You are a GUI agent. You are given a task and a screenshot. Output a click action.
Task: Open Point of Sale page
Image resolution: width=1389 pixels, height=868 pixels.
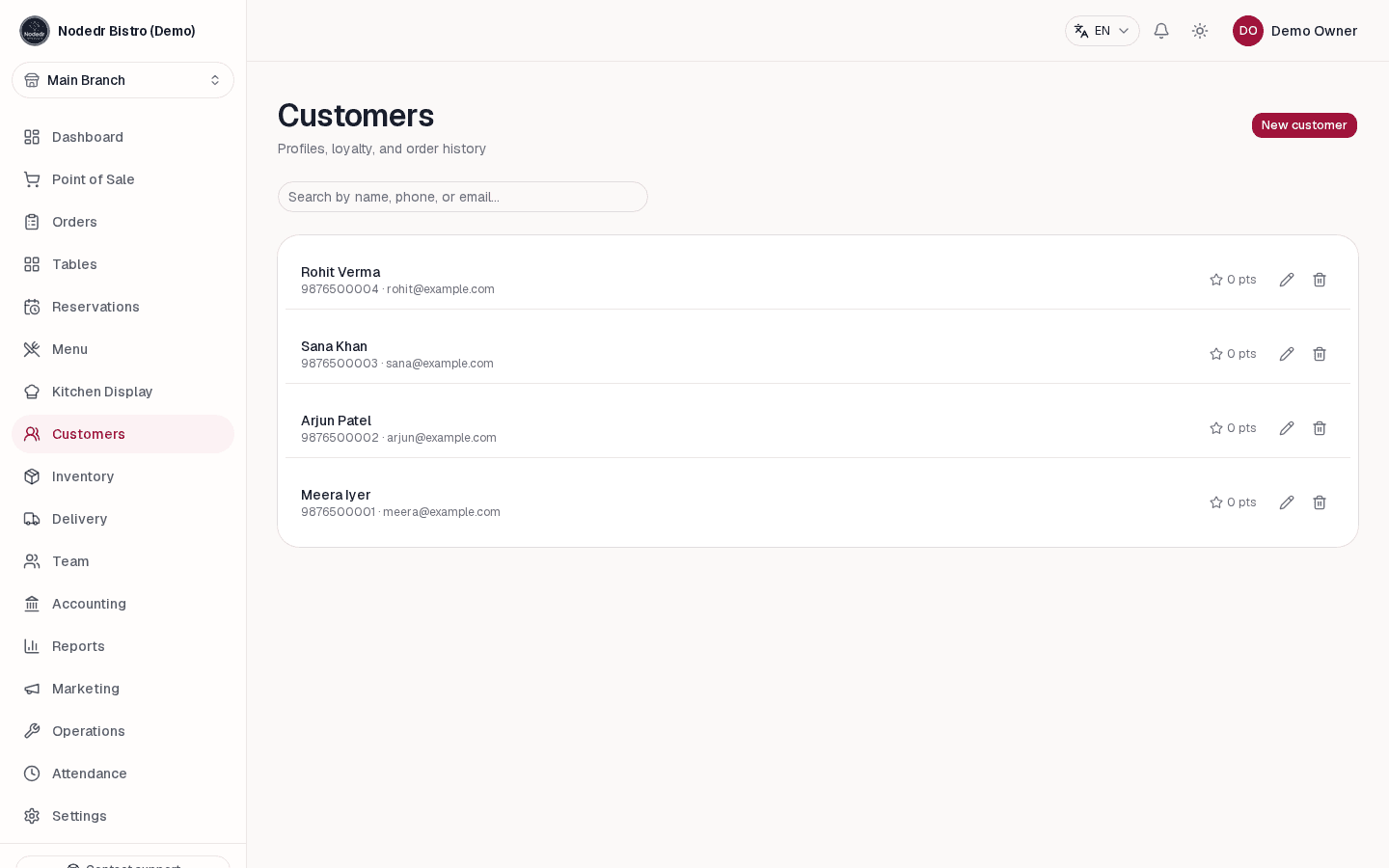pos(123,179)
